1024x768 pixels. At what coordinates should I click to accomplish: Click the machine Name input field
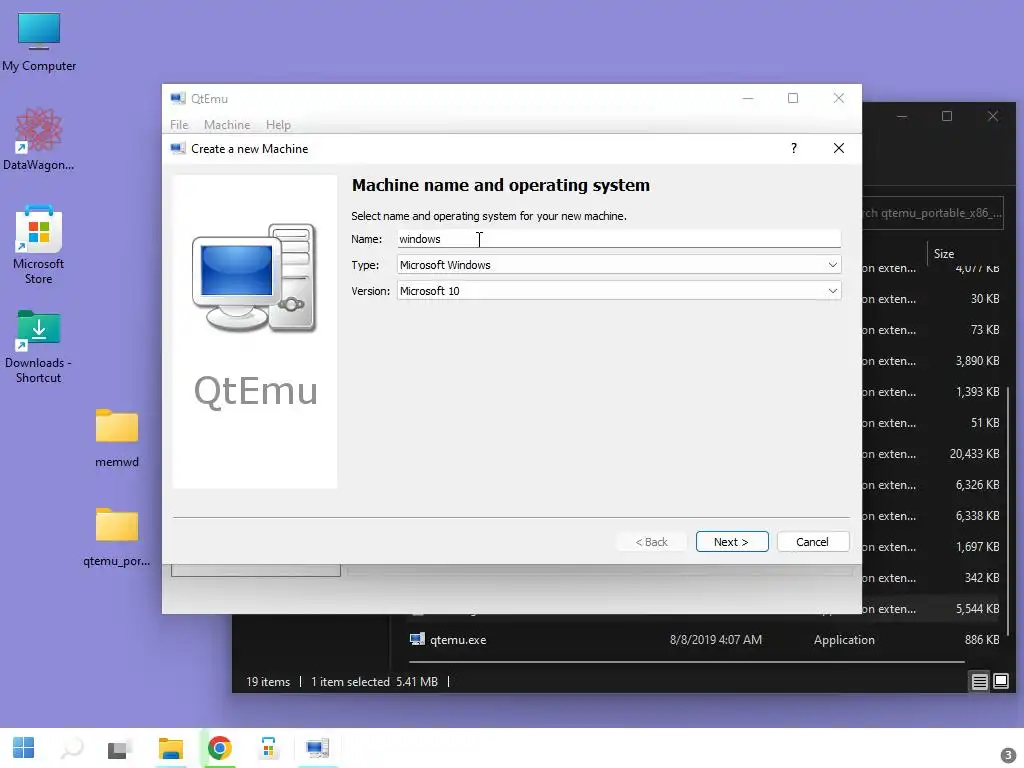pos(618,239)
